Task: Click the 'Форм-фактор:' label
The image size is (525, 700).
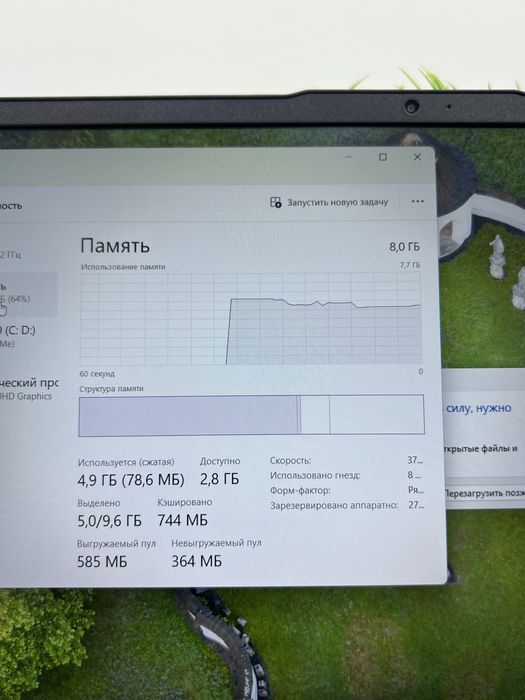Action: [x=300, y=491]
